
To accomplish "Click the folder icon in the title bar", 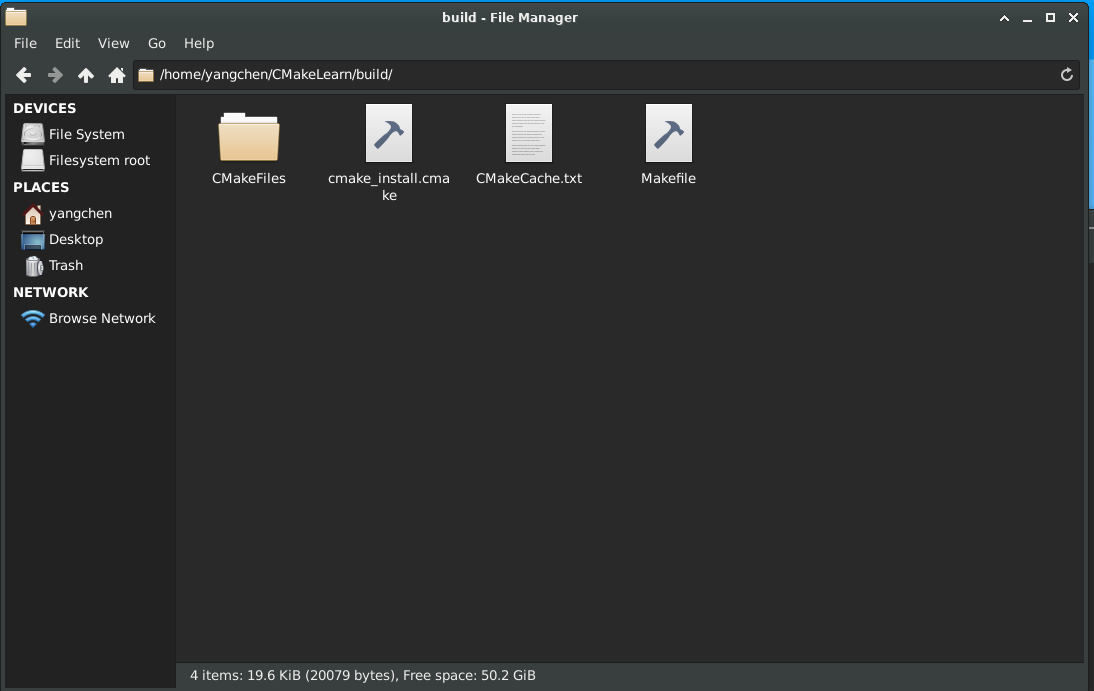I will [x=15, y=17].
